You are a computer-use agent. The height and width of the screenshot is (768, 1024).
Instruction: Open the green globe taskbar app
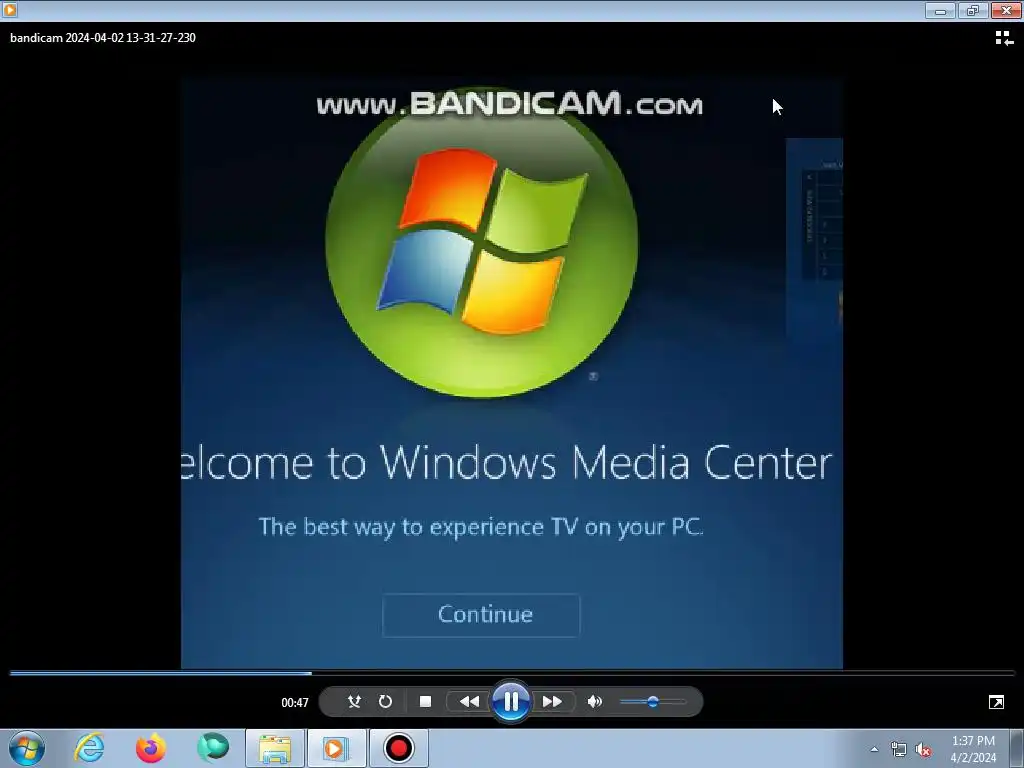213,748
